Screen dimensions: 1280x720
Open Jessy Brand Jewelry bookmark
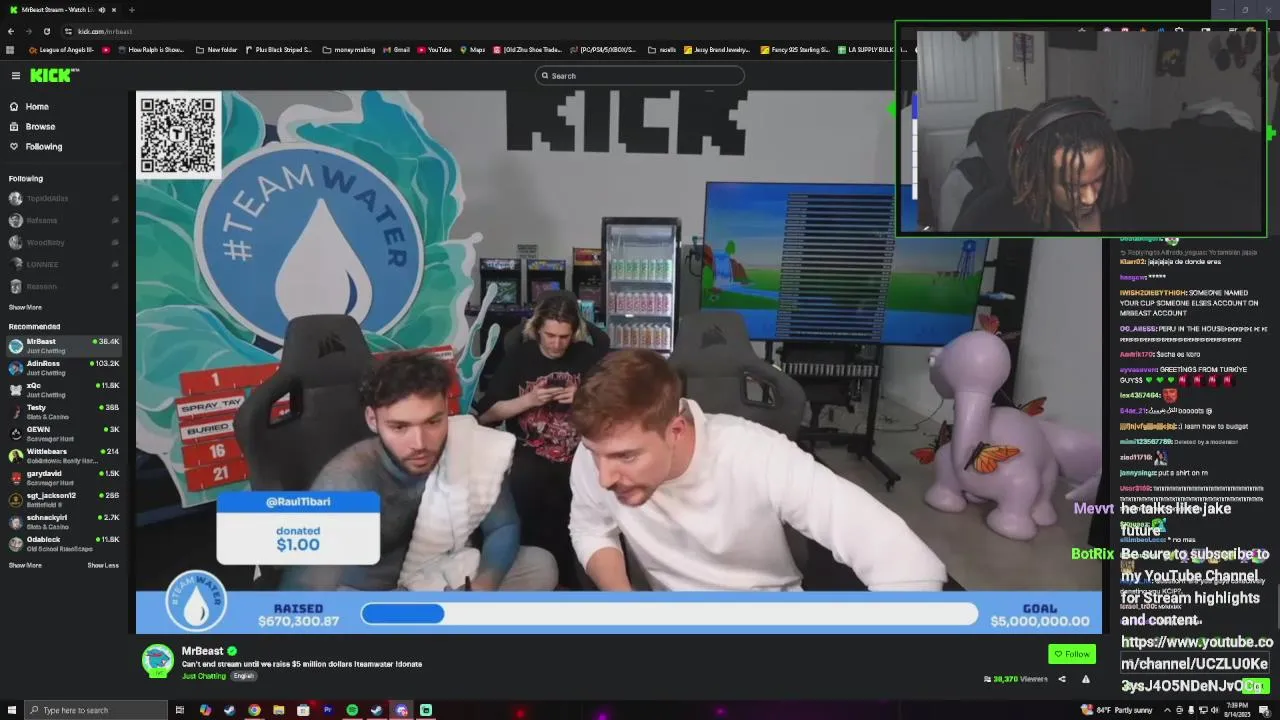pos(716,49)
